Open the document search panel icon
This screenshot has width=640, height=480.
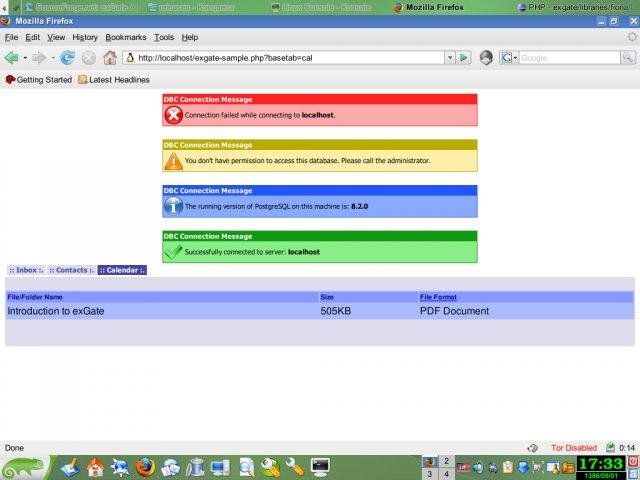point(247,468)
